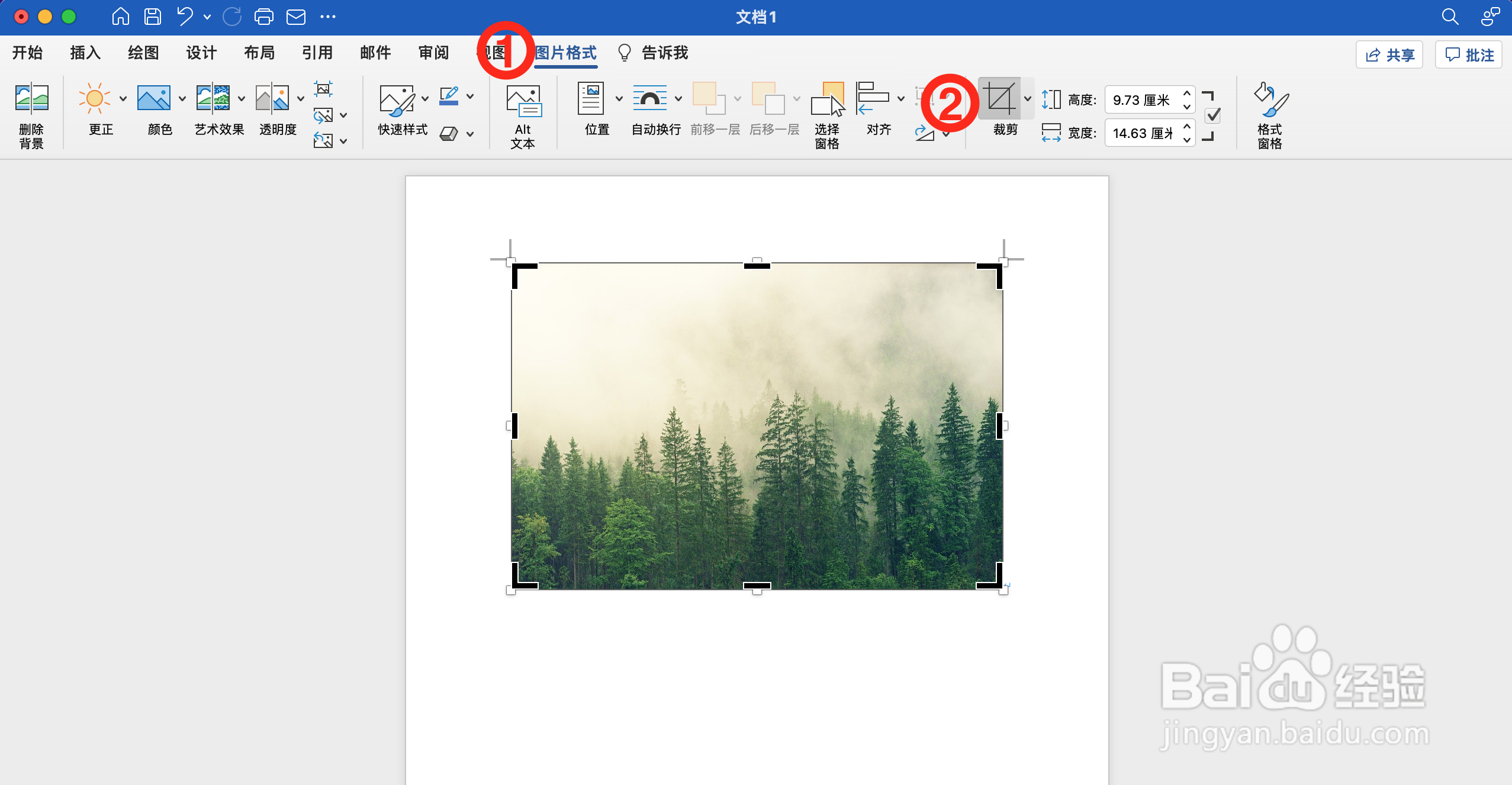
Task: Decrease width with down stepper arrow
Action: click(1187, 140)
